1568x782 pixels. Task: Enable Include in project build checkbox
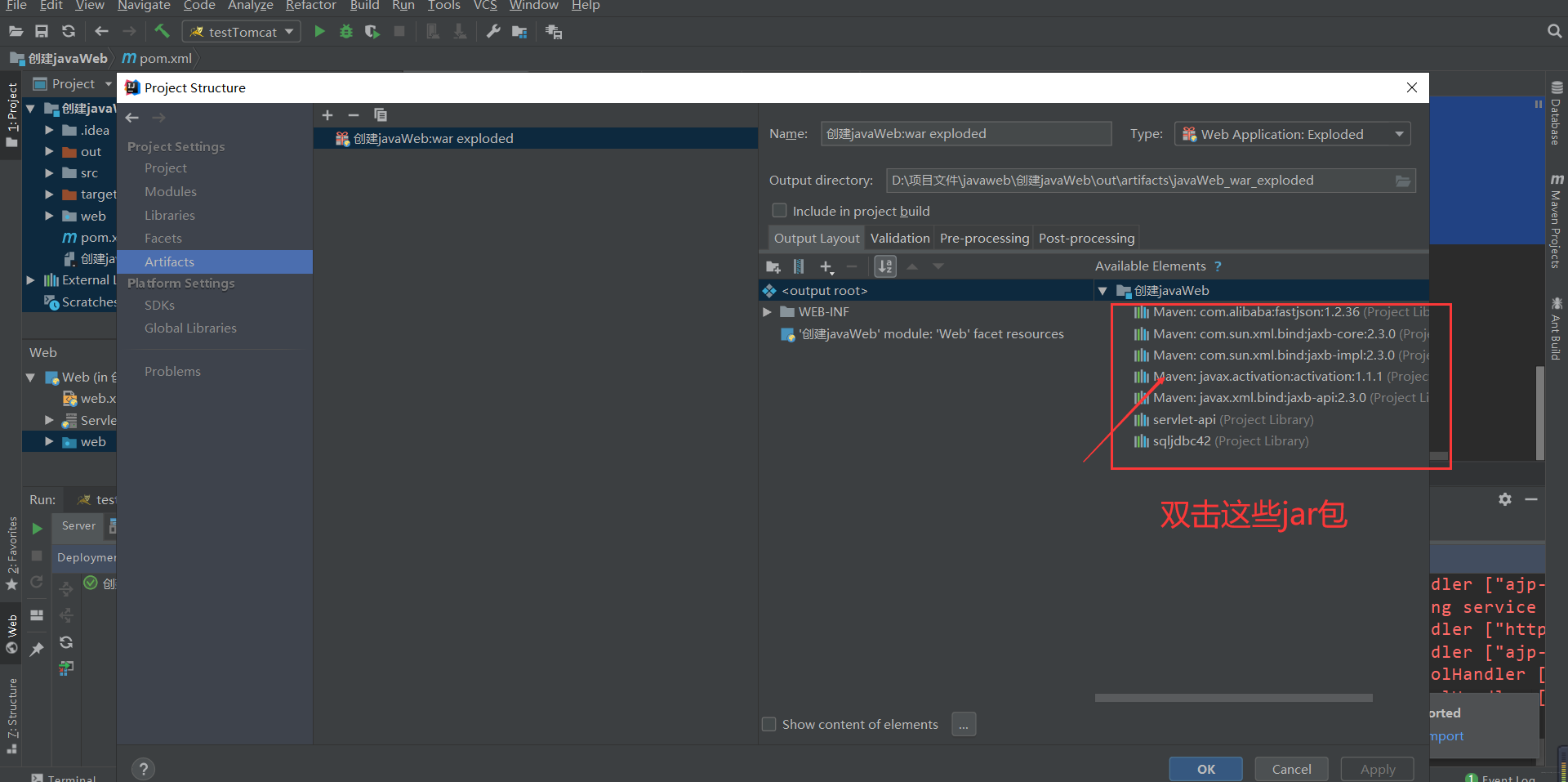pyautogui.click(x=780, y=211)
